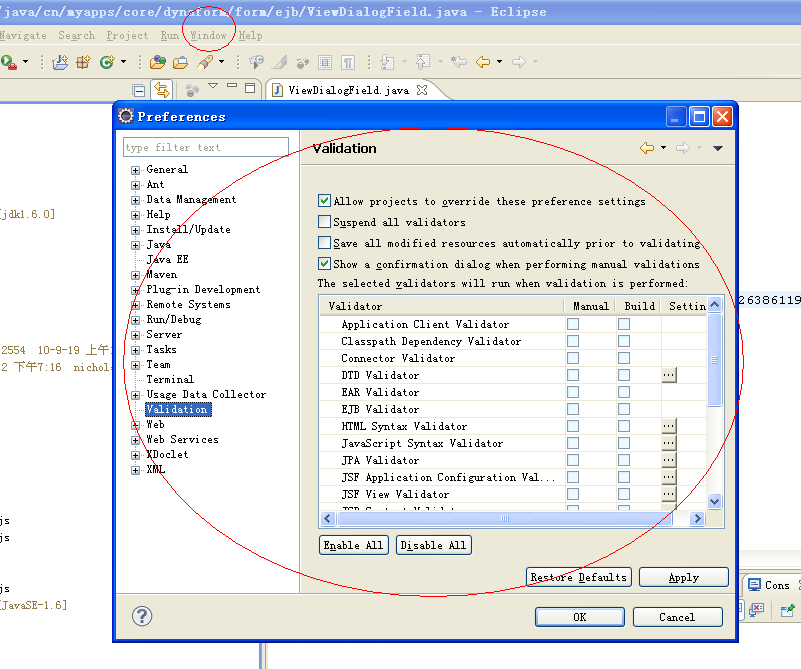Click the validator table vertical scrollbar thumb
This screenshot has width=801, height=669.
[714, 360]
